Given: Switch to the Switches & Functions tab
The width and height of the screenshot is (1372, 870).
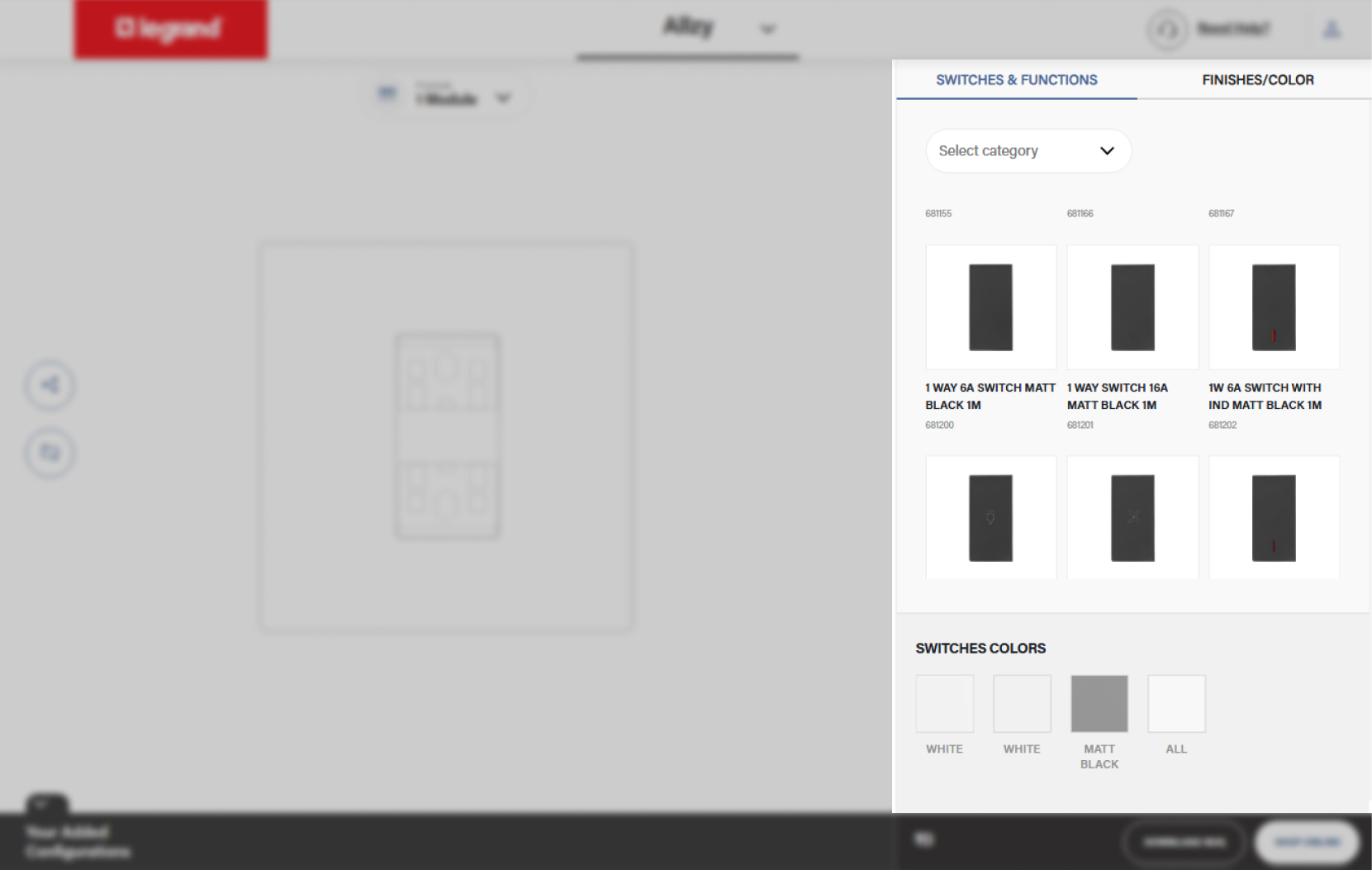Looking at the screenshot, I should tap(1016, 80).
